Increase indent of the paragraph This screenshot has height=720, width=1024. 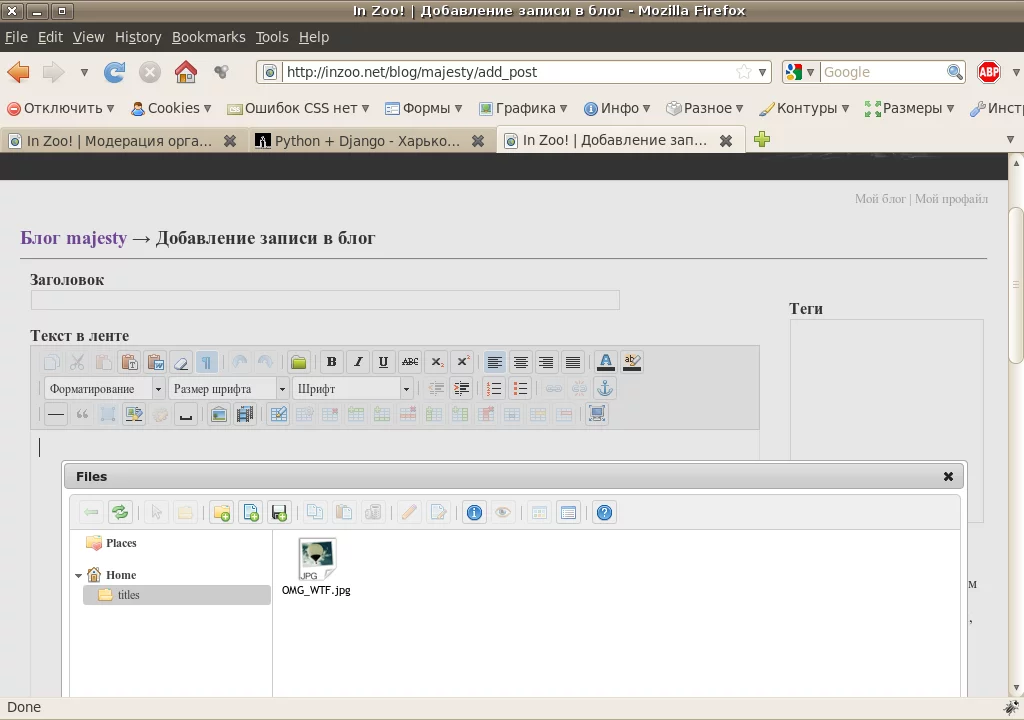[x=461, y=389]
